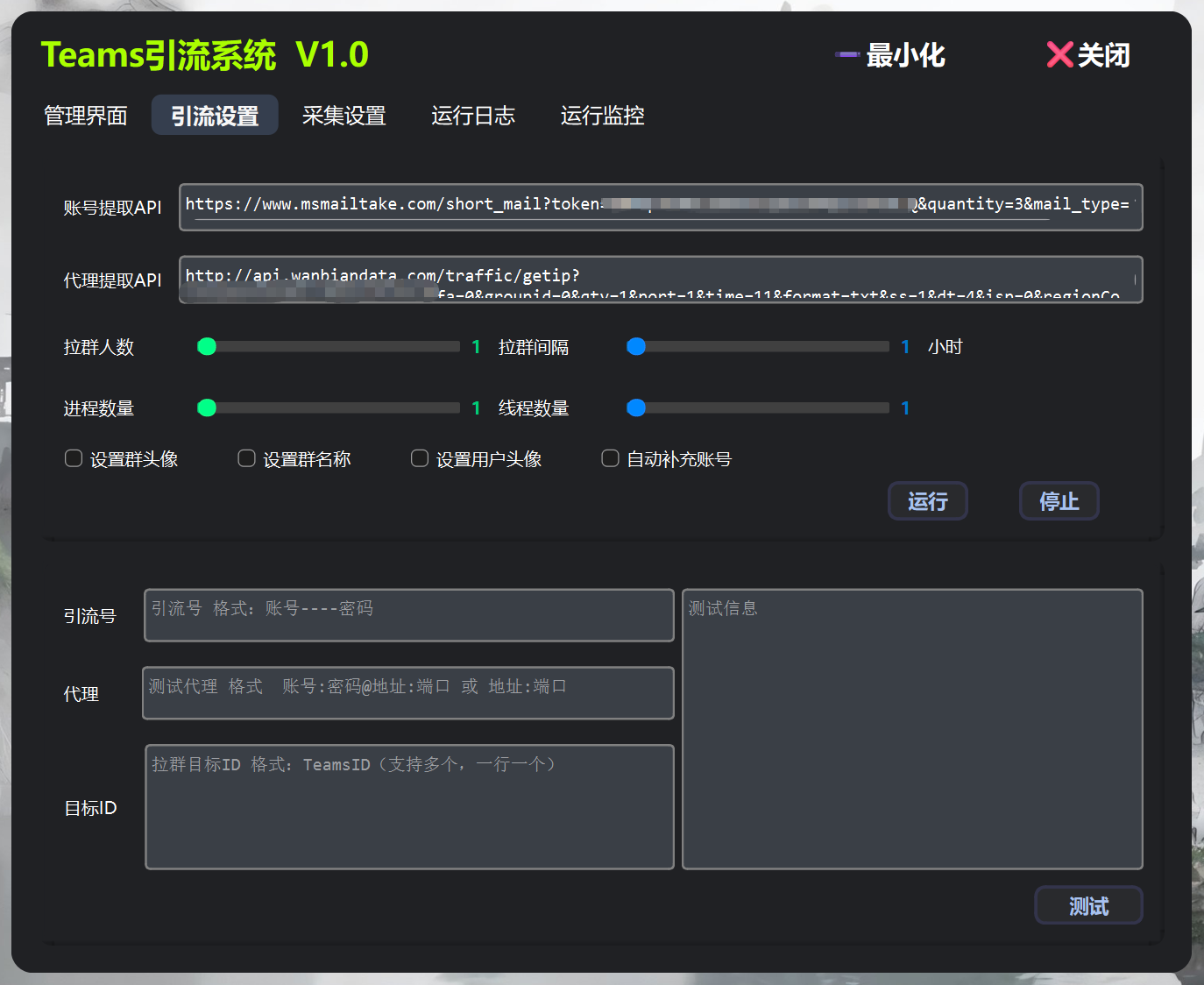Switch to the 管理界面 tab
The image size is (1204, 985).
[x=85, y=115]
